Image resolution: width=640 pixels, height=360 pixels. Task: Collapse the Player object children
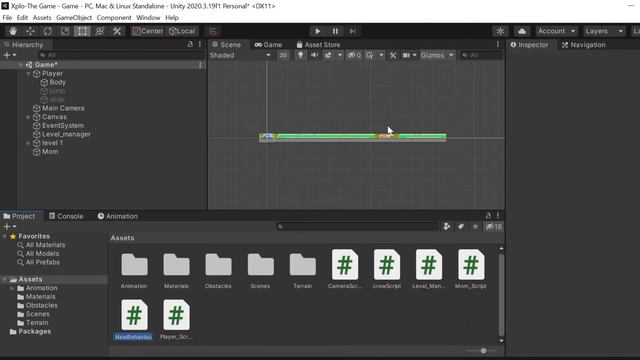tap(28, 73)
